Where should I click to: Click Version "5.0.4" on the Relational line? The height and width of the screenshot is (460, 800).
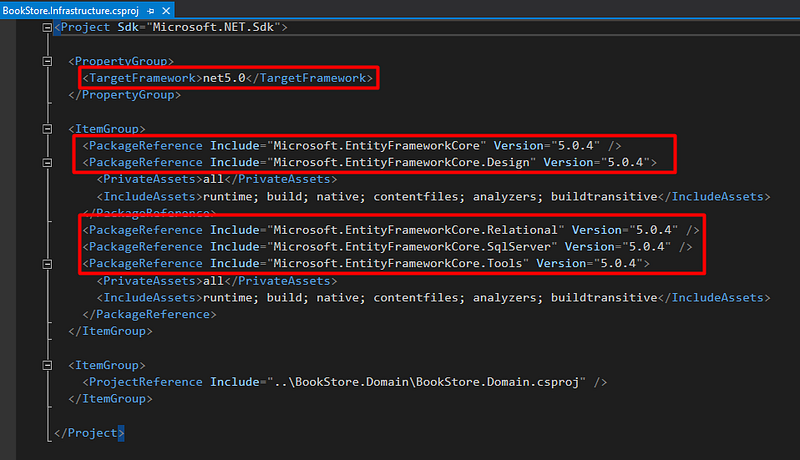[x=625, y=230]
